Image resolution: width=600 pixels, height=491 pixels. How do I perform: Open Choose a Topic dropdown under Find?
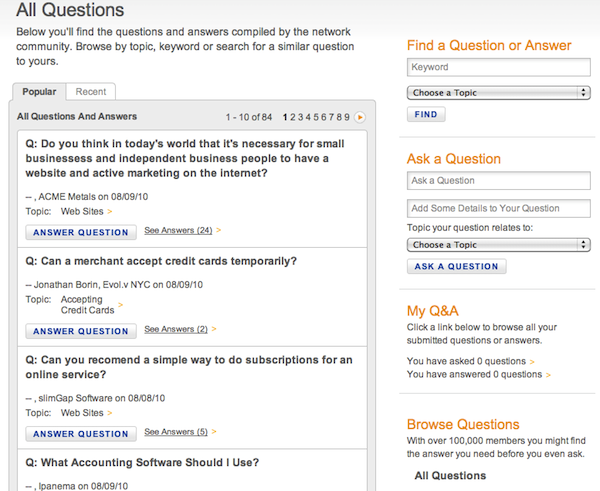(499, 93)
